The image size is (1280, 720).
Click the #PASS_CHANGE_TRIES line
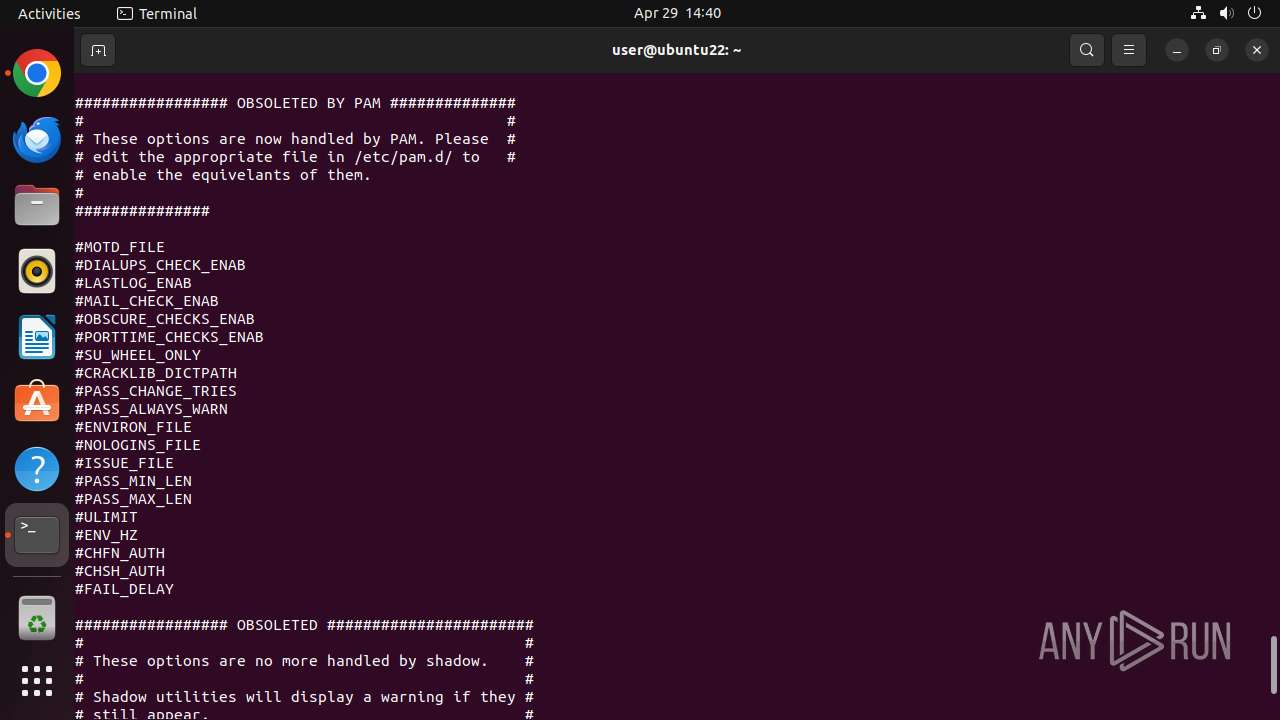(x=156, y=391)
